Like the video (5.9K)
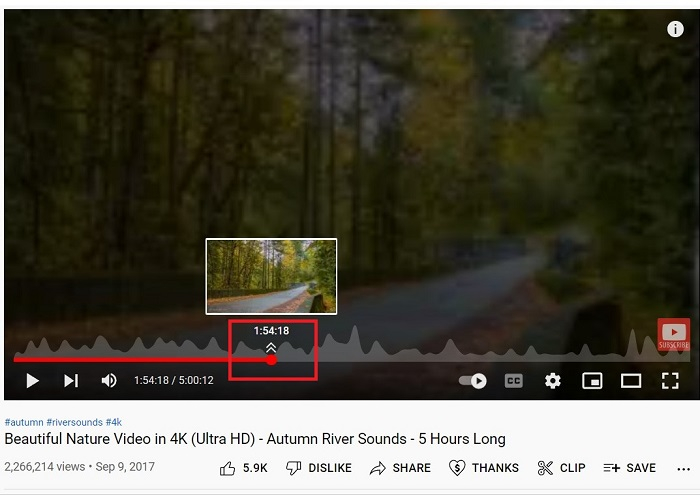The width and height of the screenshot is (700, 500). [243, 468]
